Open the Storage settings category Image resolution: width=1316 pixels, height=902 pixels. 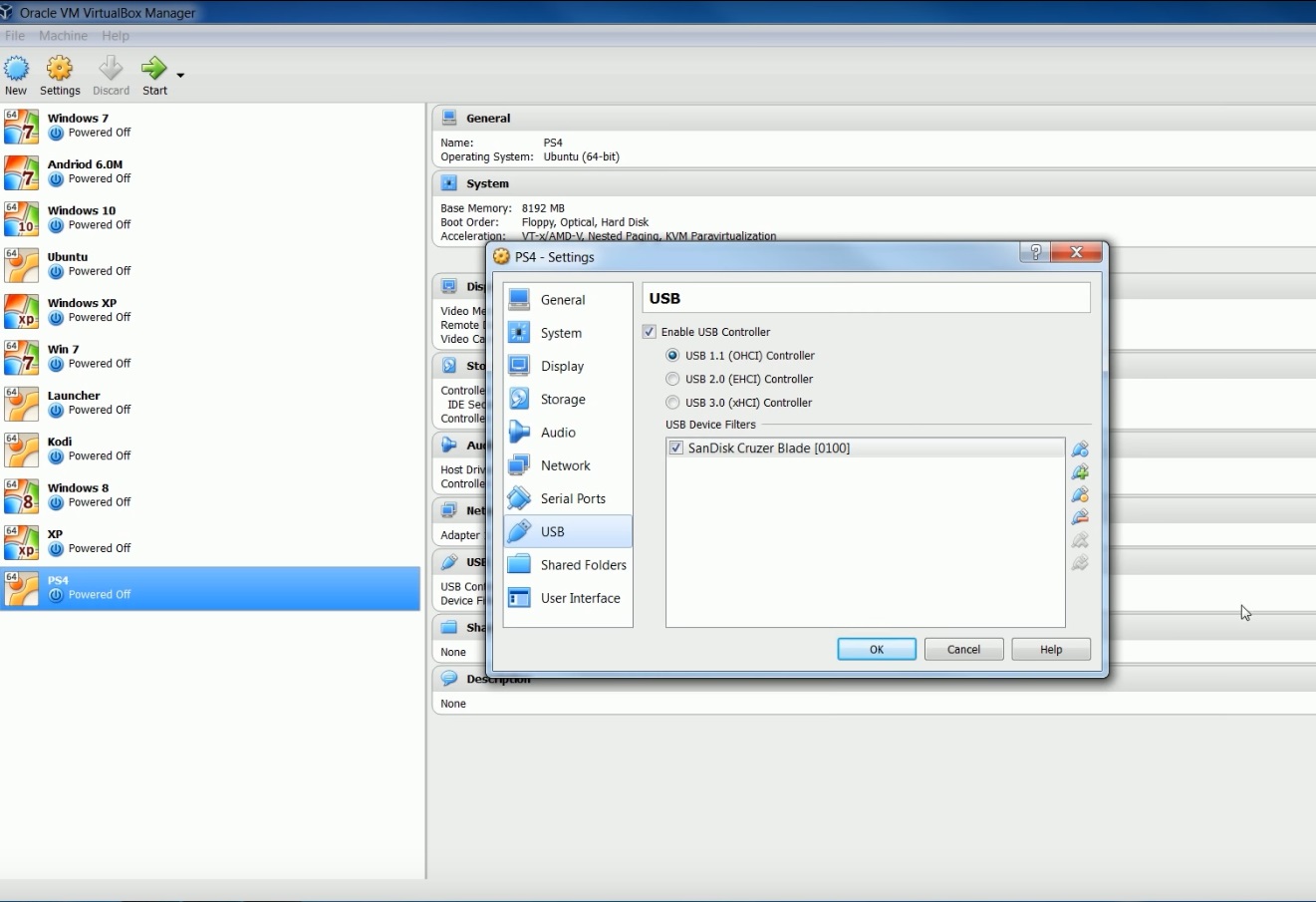tap(568, 399)
